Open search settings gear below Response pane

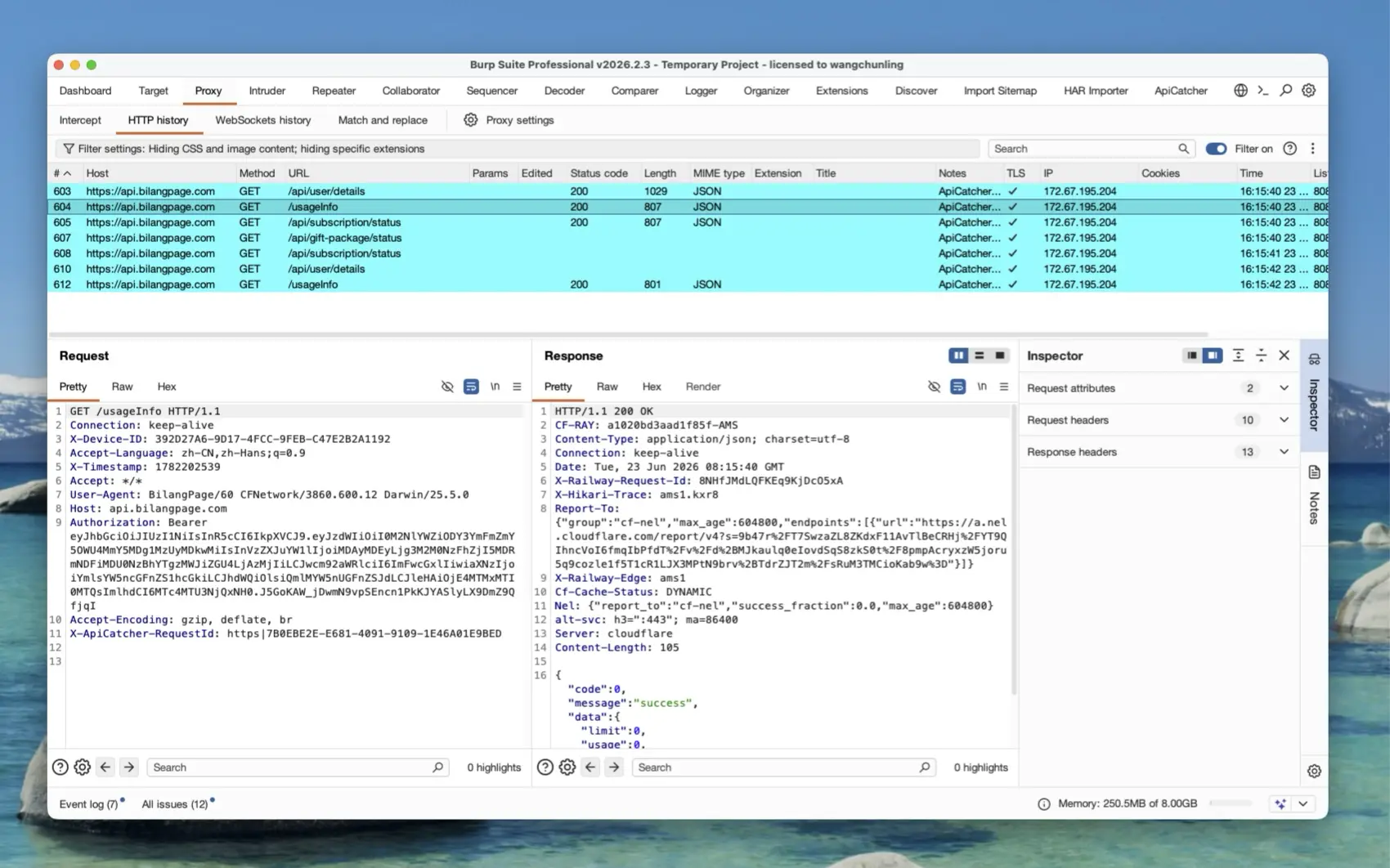pyautogui.click(x=567, y=767)
